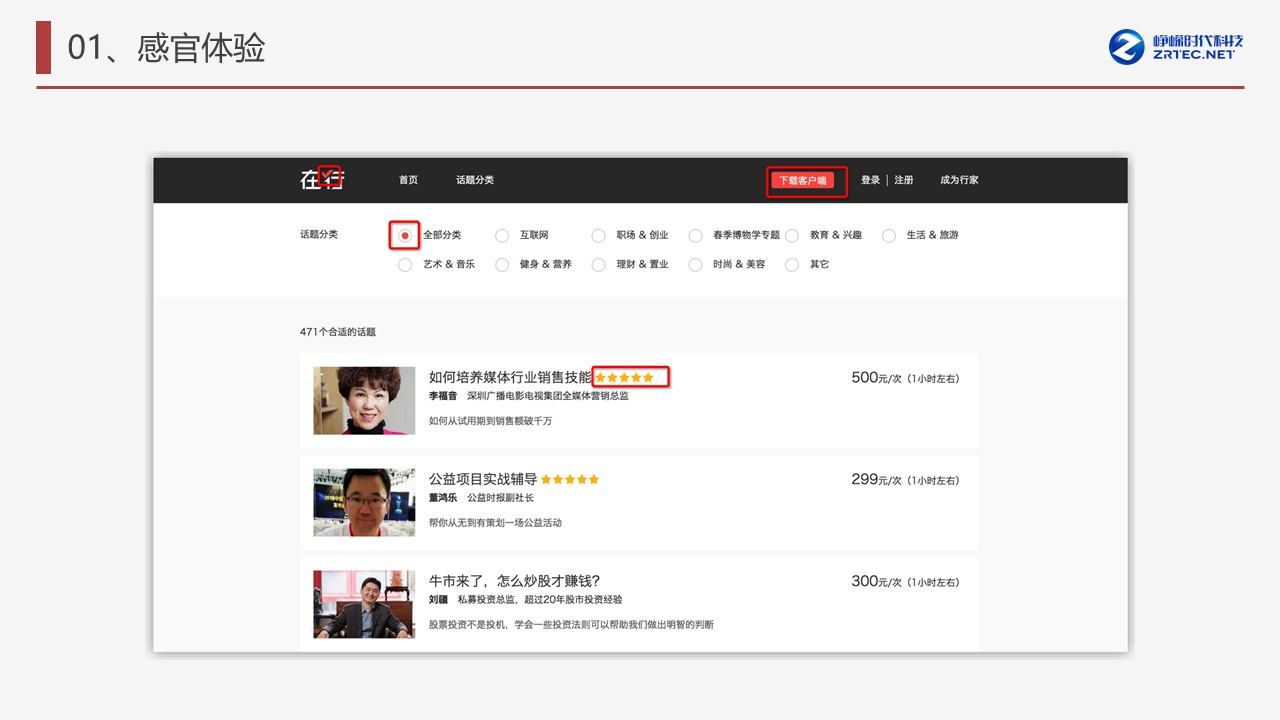Click the 在行 site logo
This screenshot has height=720, width=1280.
[321, 180]
